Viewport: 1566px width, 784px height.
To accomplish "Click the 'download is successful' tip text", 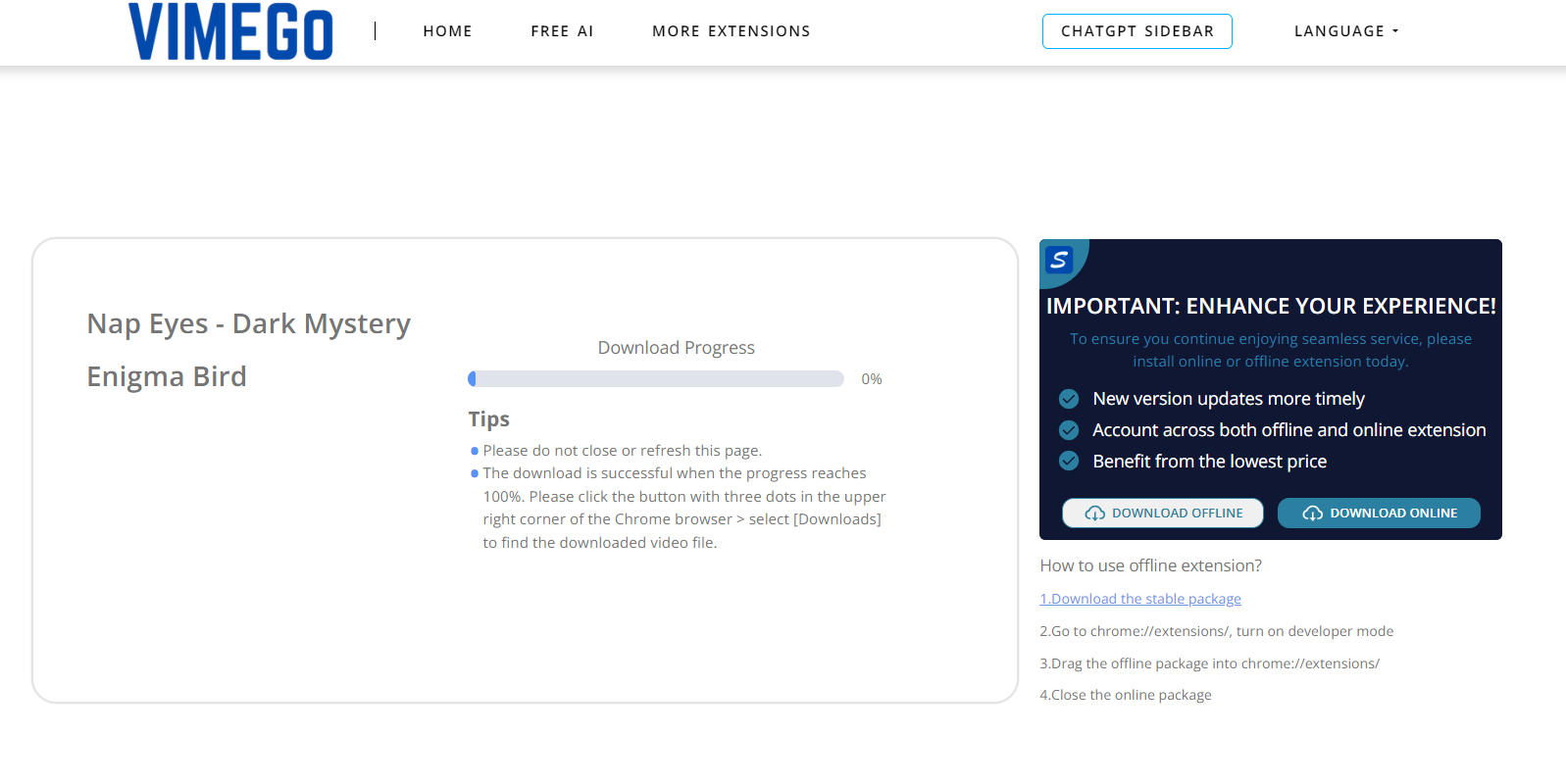I will (683, 508).
